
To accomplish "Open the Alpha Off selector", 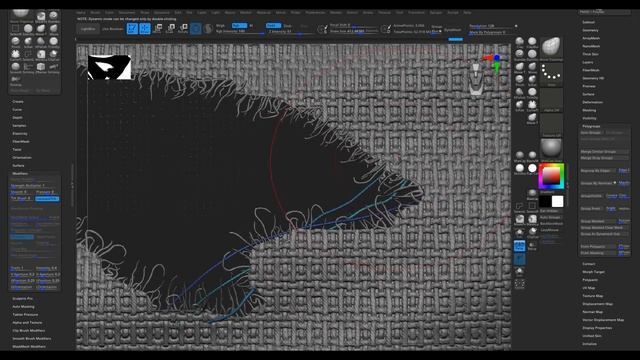I will pyautogui.click(x=551, y=100).
